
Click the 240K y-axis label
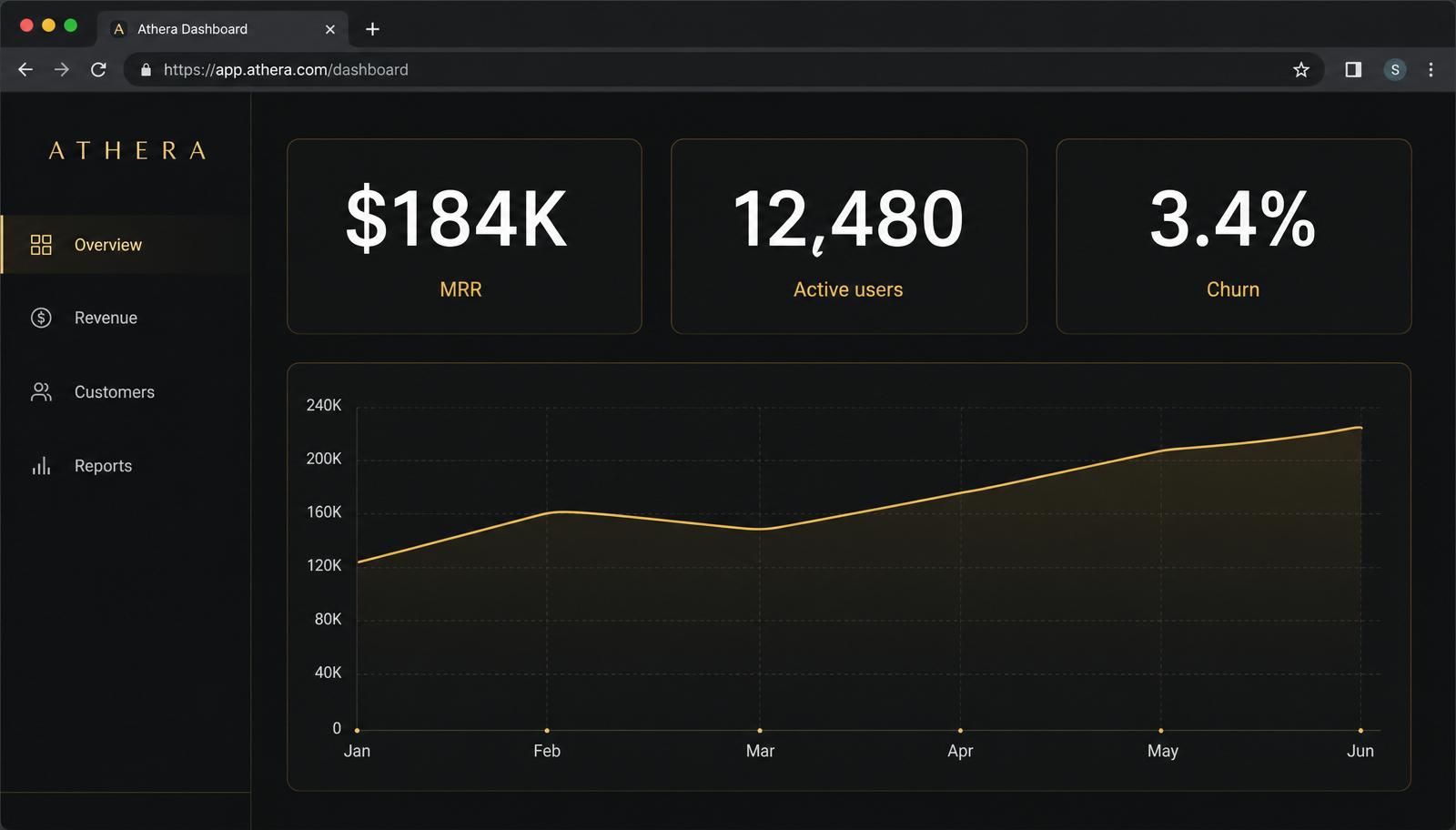tap(324, 405)
